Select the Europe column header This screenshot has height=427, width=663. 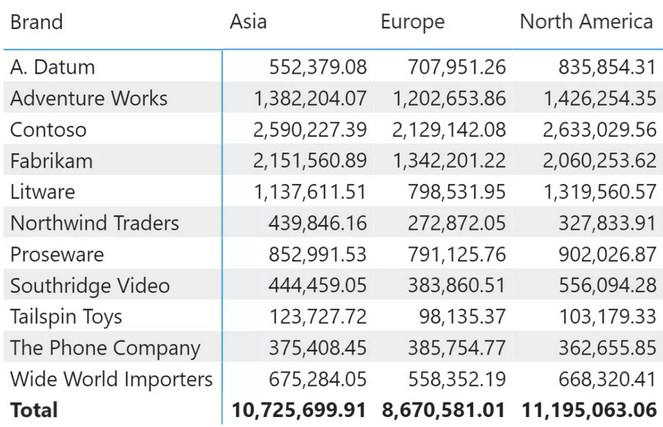412,22
